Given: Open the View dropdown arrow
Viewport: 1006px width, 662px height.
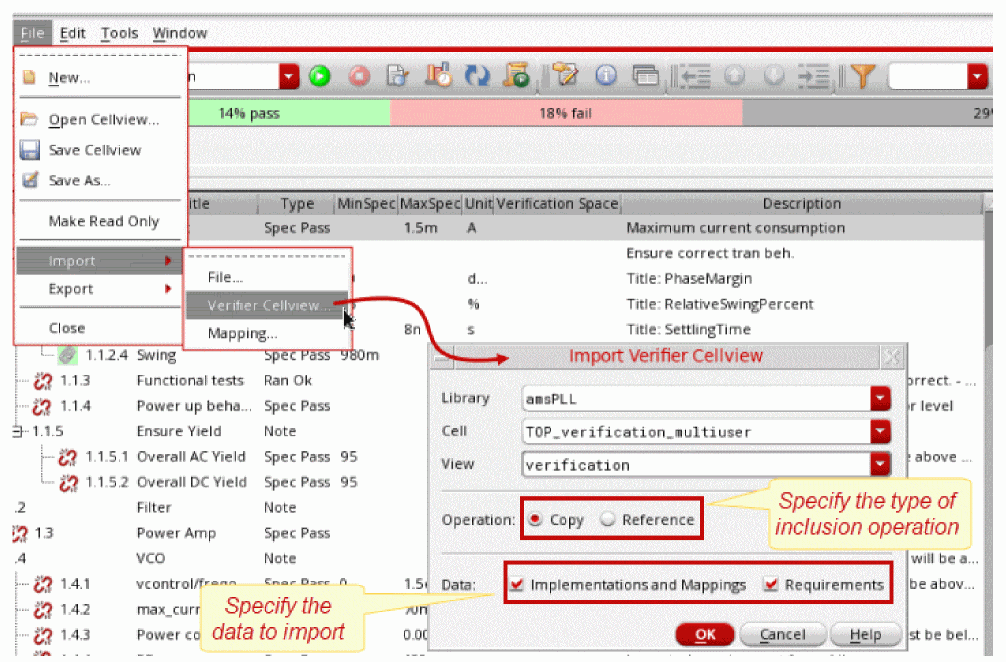Looking at the screenshot, I should point(880,464).
